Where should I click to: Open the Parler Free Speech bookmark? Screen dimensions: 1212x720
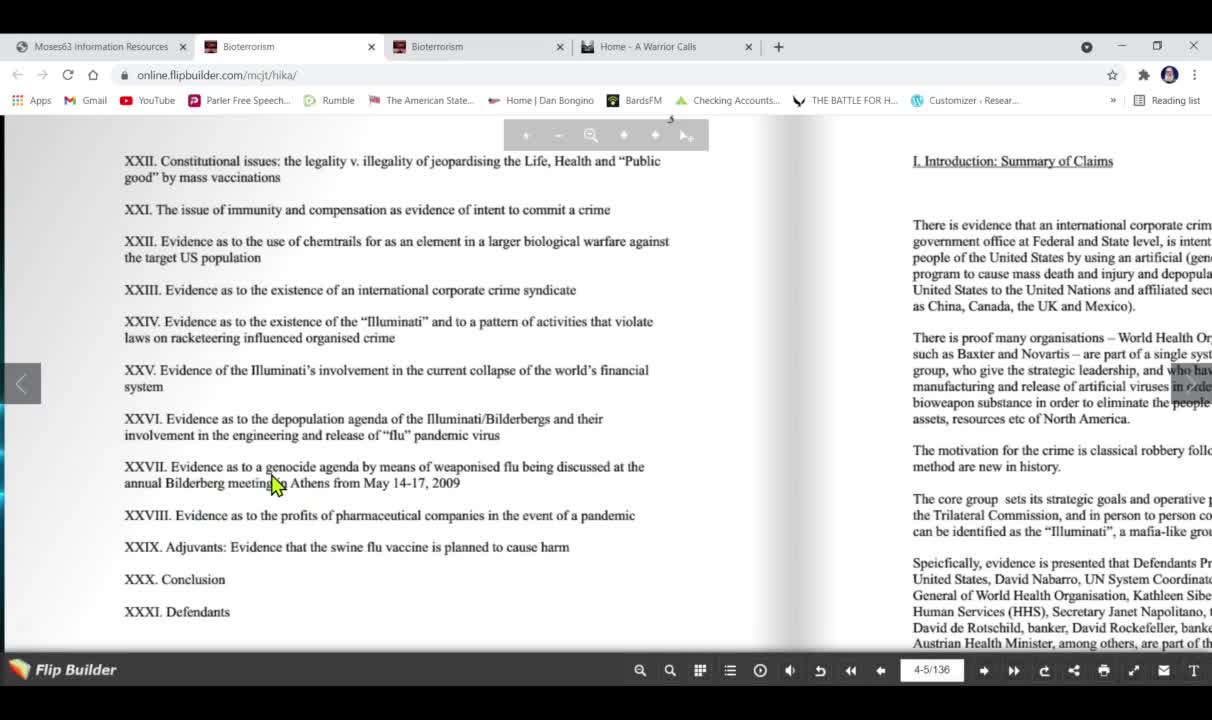click(x=239, y=100)
